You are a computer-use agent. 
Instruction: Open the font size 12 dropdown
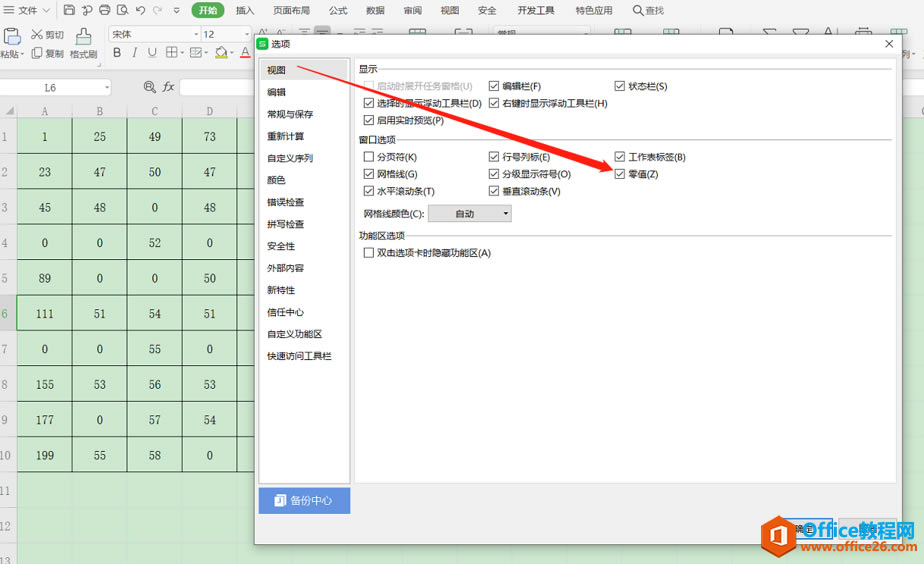pyautogui.click(x=246, y=35)
